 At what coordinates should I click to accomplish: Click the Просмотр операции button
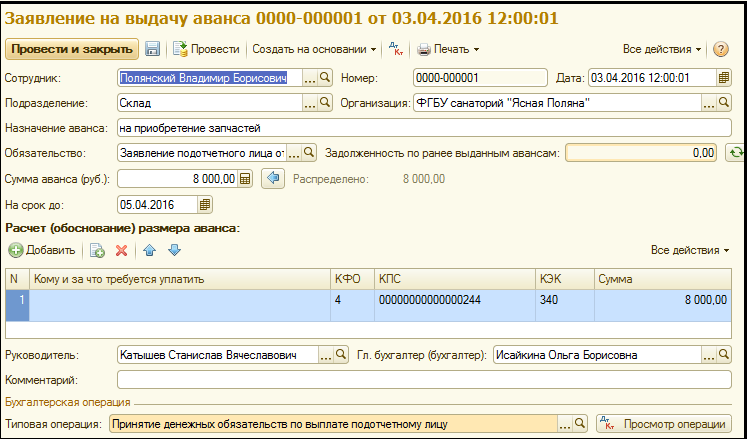click(x=664, y=424)
